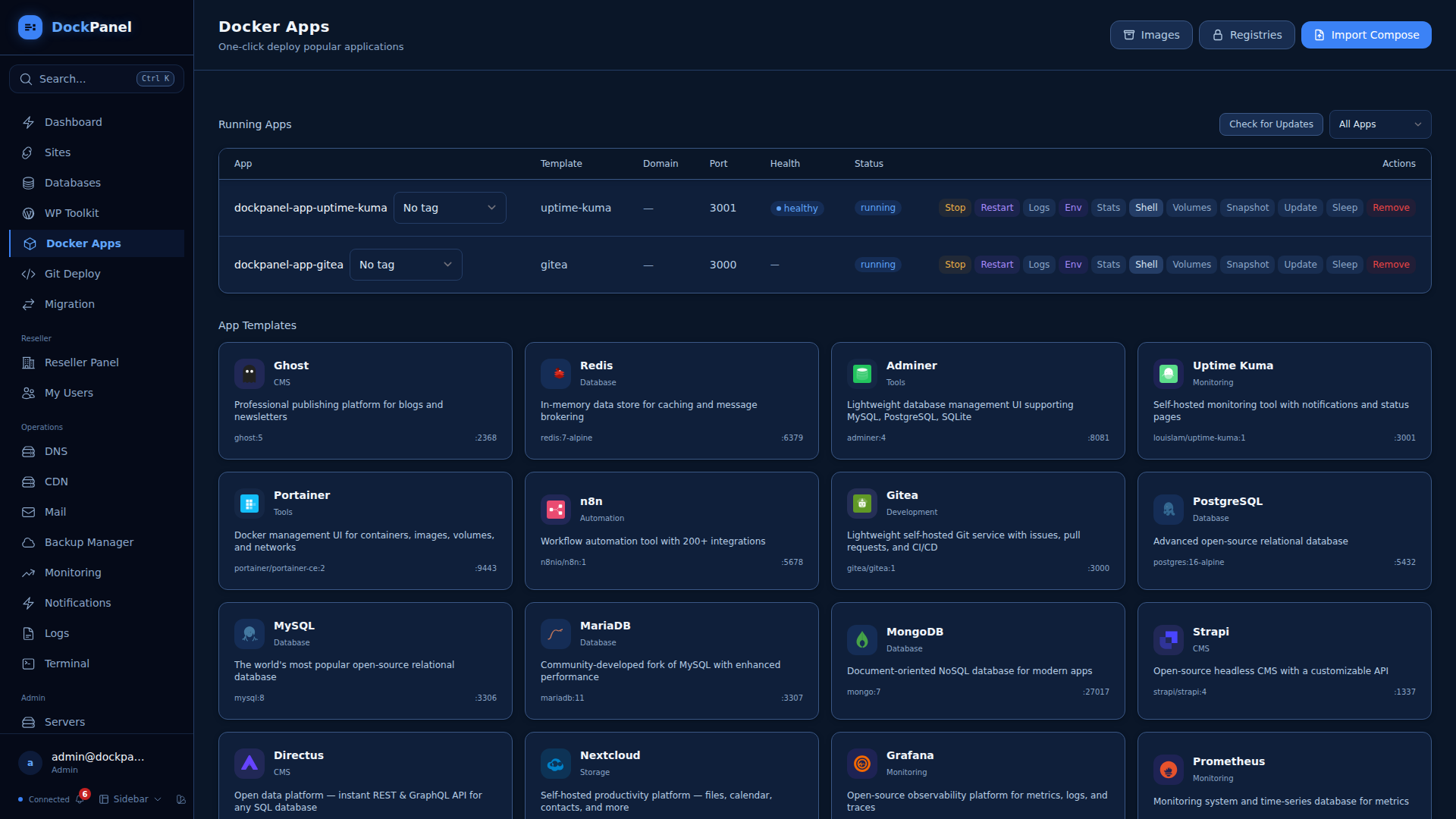Open the Images button
1456x819 pixels.
[x=1150, y=35]
